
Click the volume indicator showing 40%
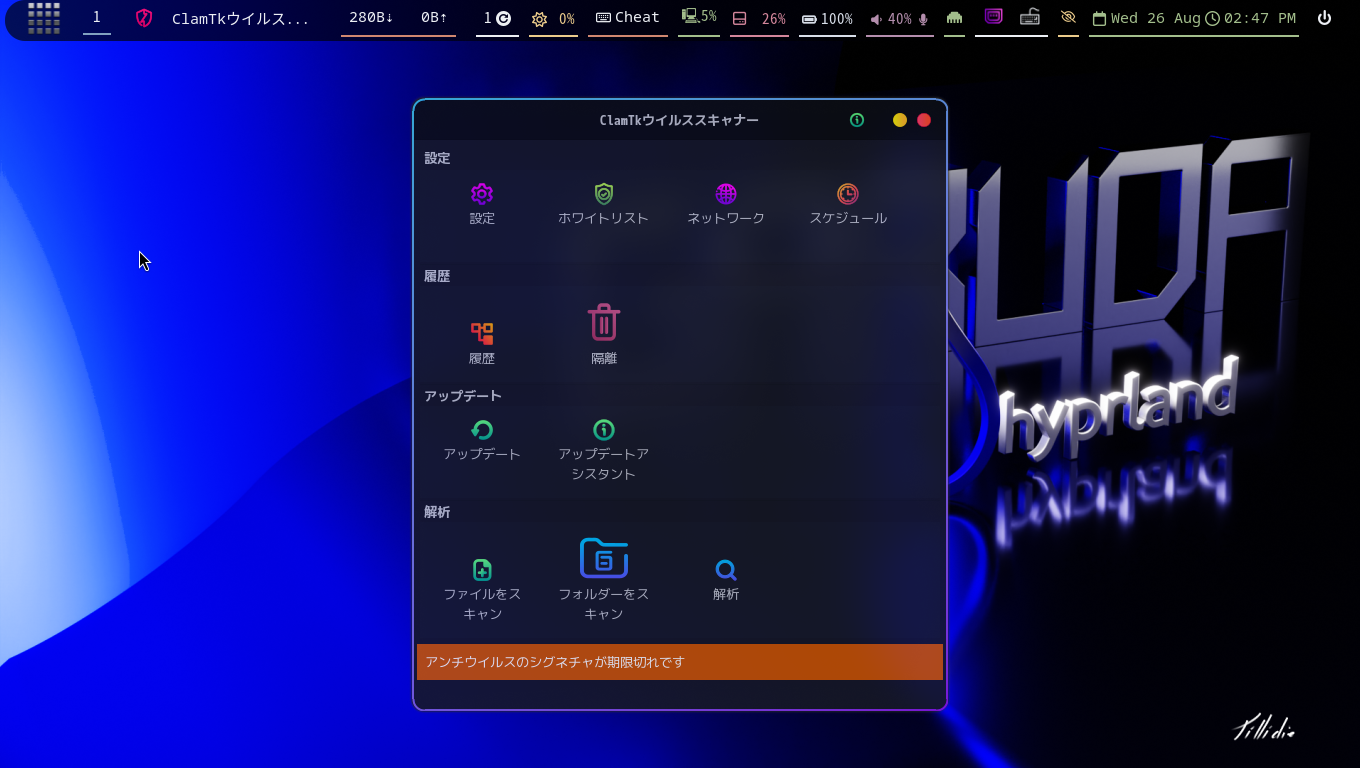coord(891,19)
